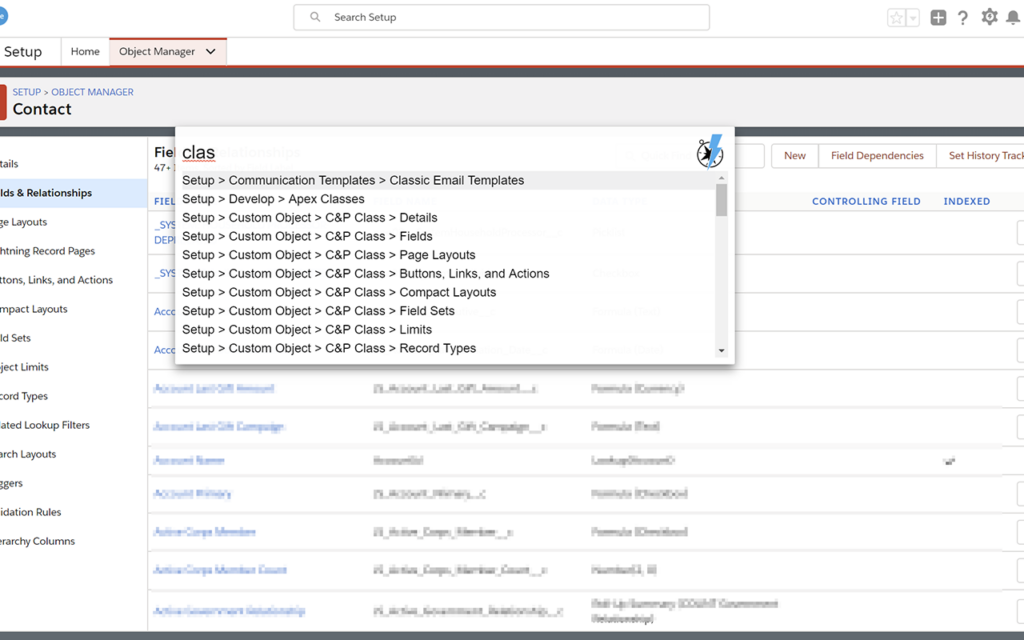Open the global actions plus icon

[x=938, y=18]
